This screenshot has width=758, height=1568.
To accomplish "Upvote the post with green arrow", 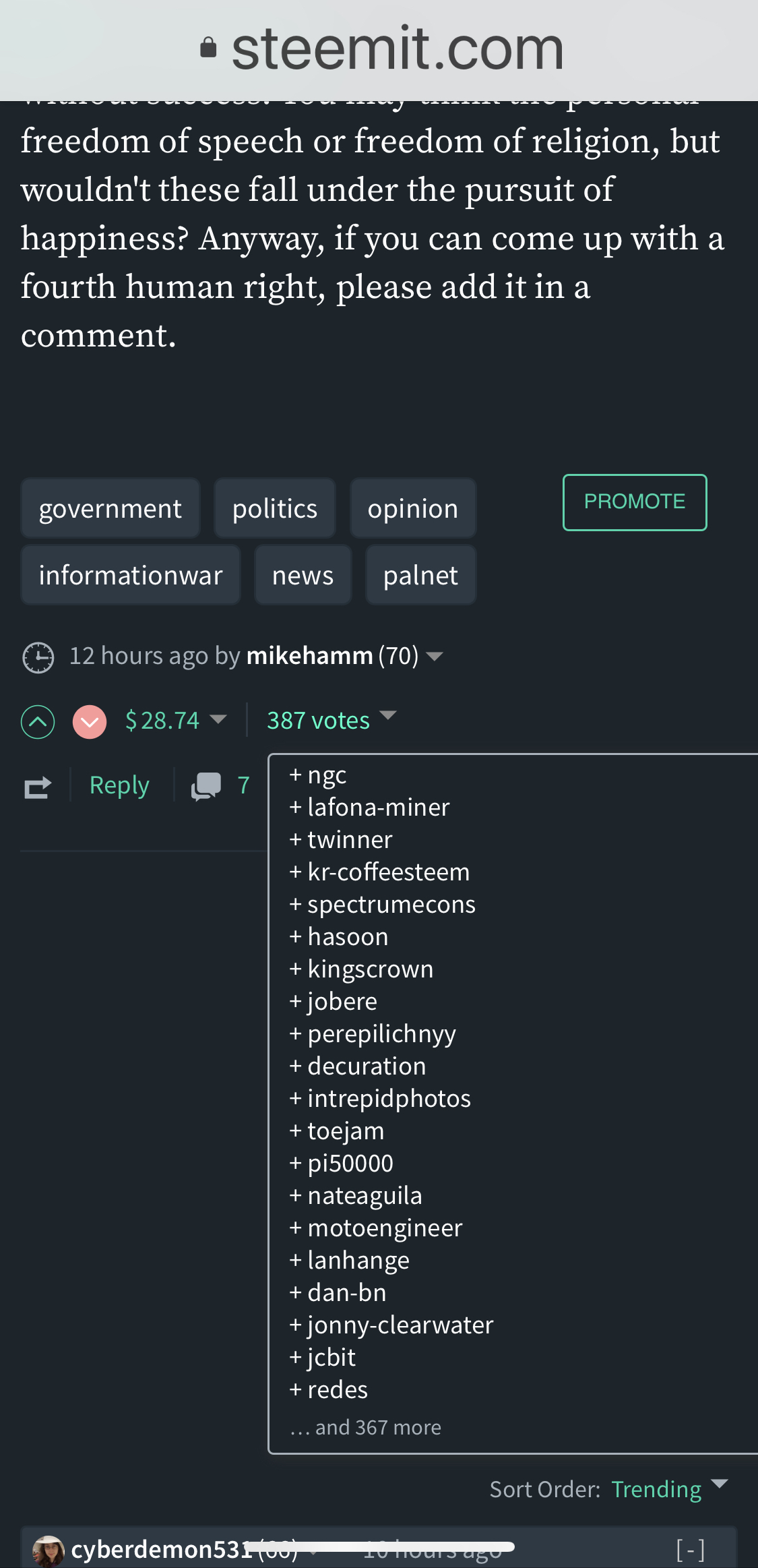I will [38, 722].
